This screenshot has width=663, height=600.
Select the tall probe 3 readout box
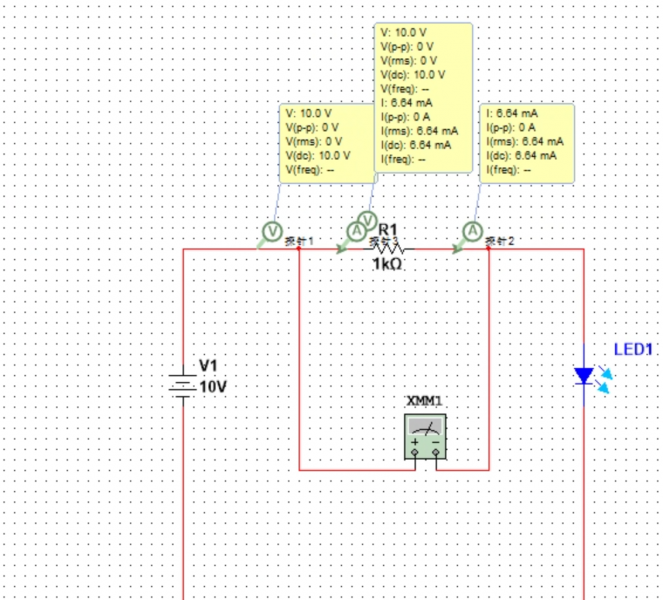click(x=423, y=98)
